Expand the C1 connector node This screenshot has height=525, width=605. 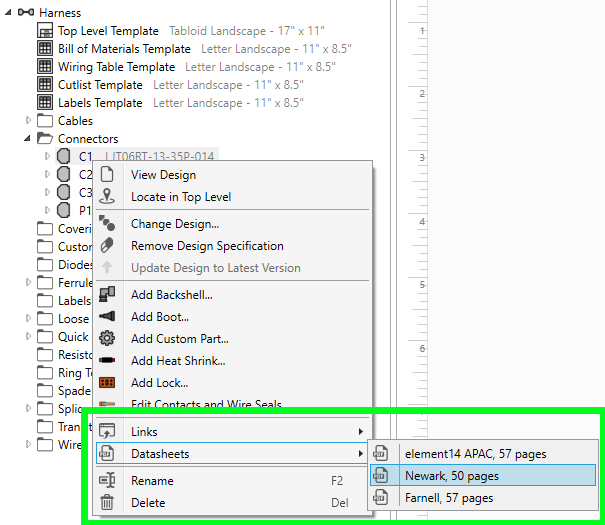47,156
